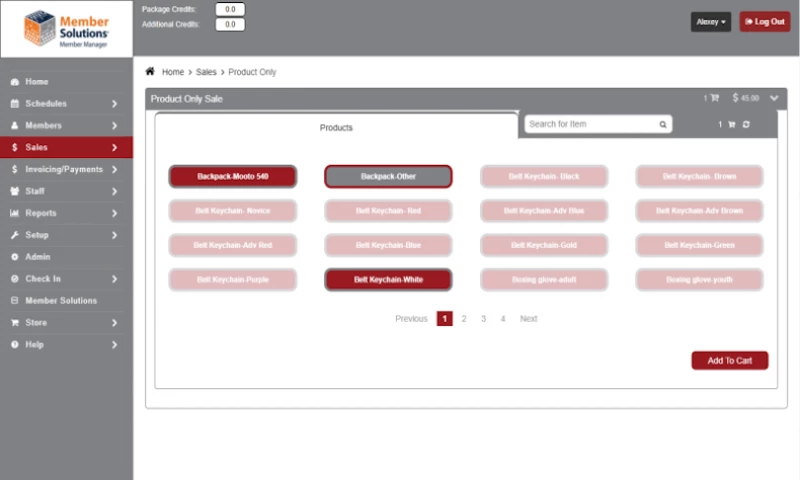
Task: Expand the Members submenu arrow
Action: 115,126
